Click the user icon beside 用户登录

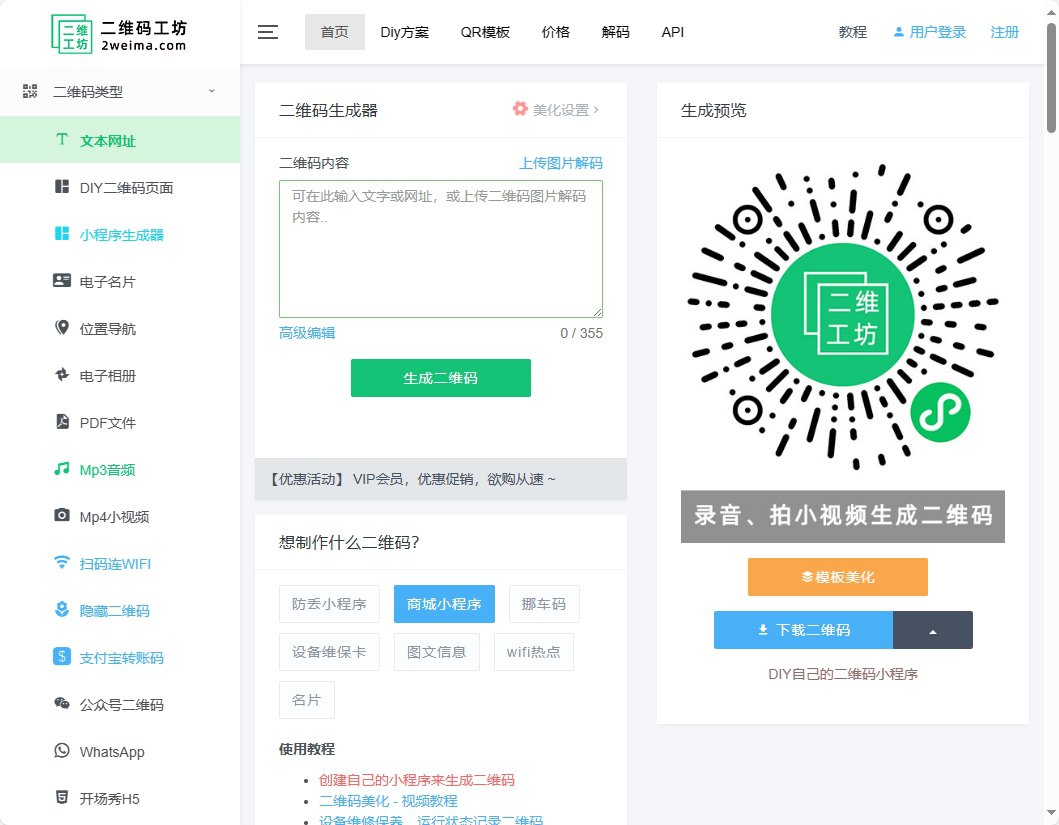899,32
